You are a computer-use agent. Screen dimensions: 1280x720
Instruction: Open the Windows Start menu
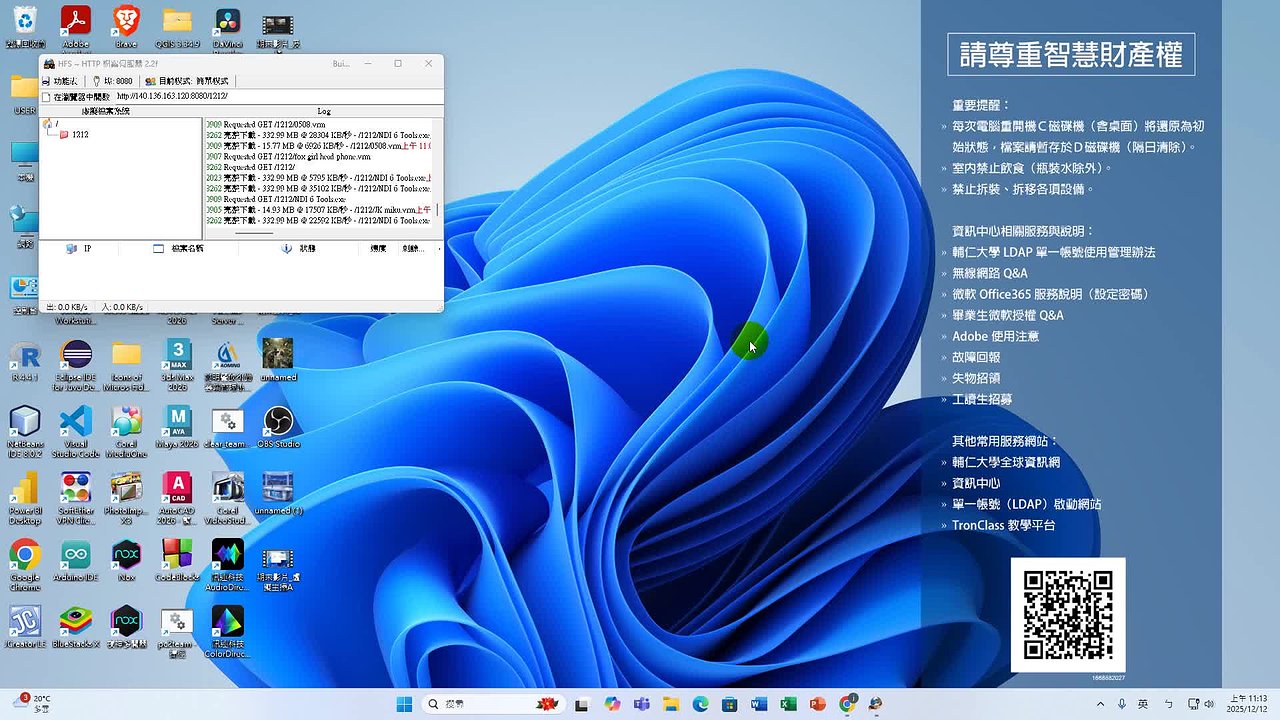pyautogui.click(x=404, y=704)
